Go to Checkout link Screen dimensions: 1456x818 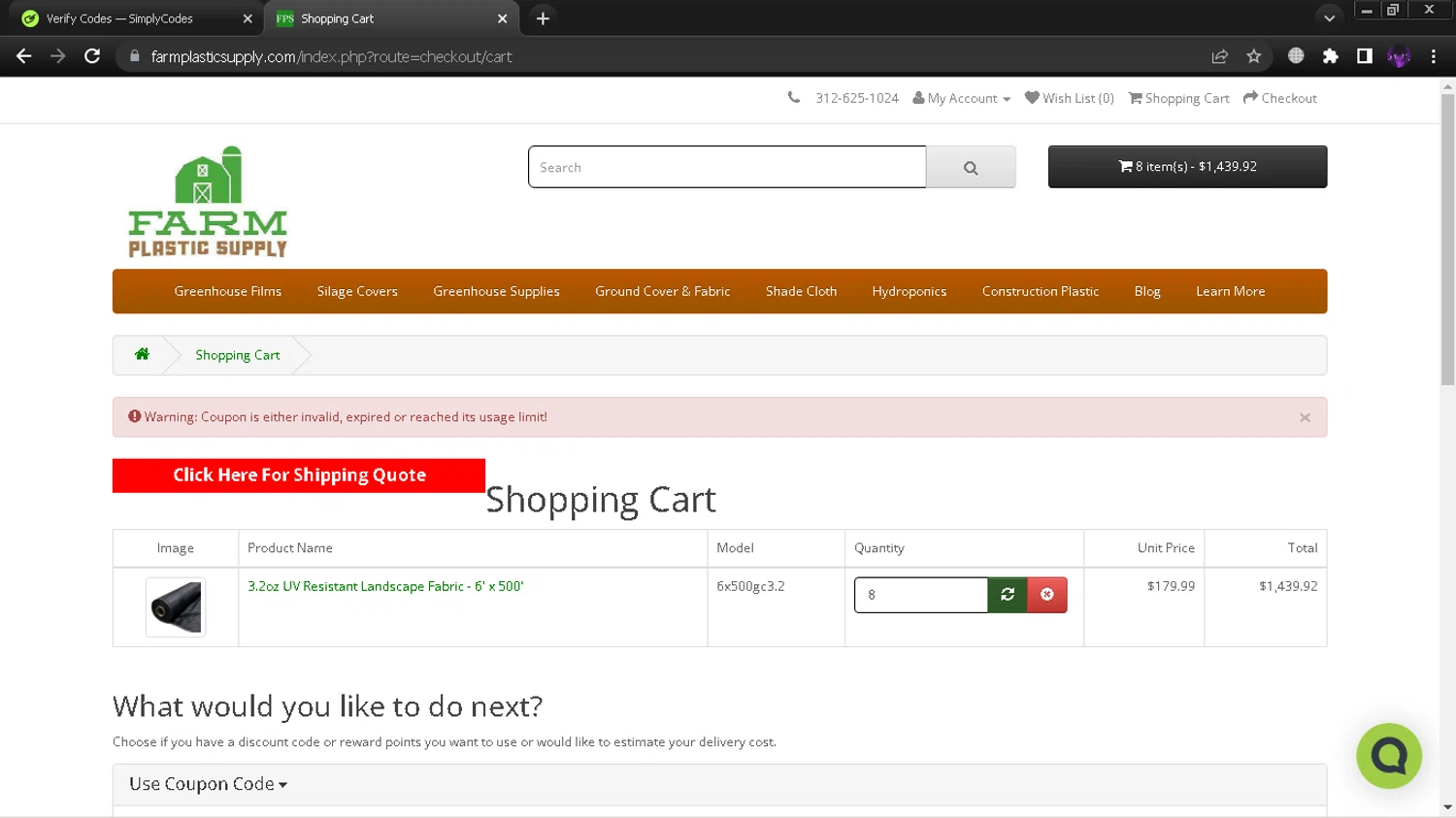[x=1279, y=98]
